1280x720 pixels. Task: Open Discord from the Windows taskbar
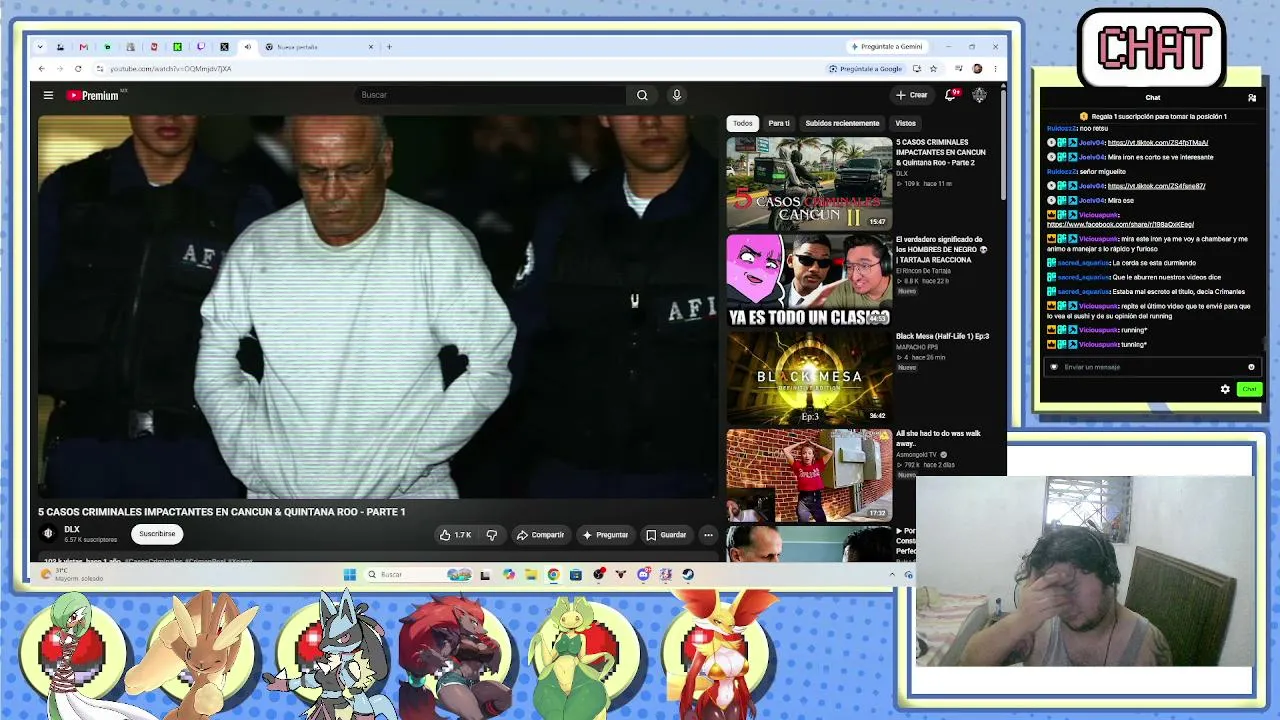coord(643,575)
